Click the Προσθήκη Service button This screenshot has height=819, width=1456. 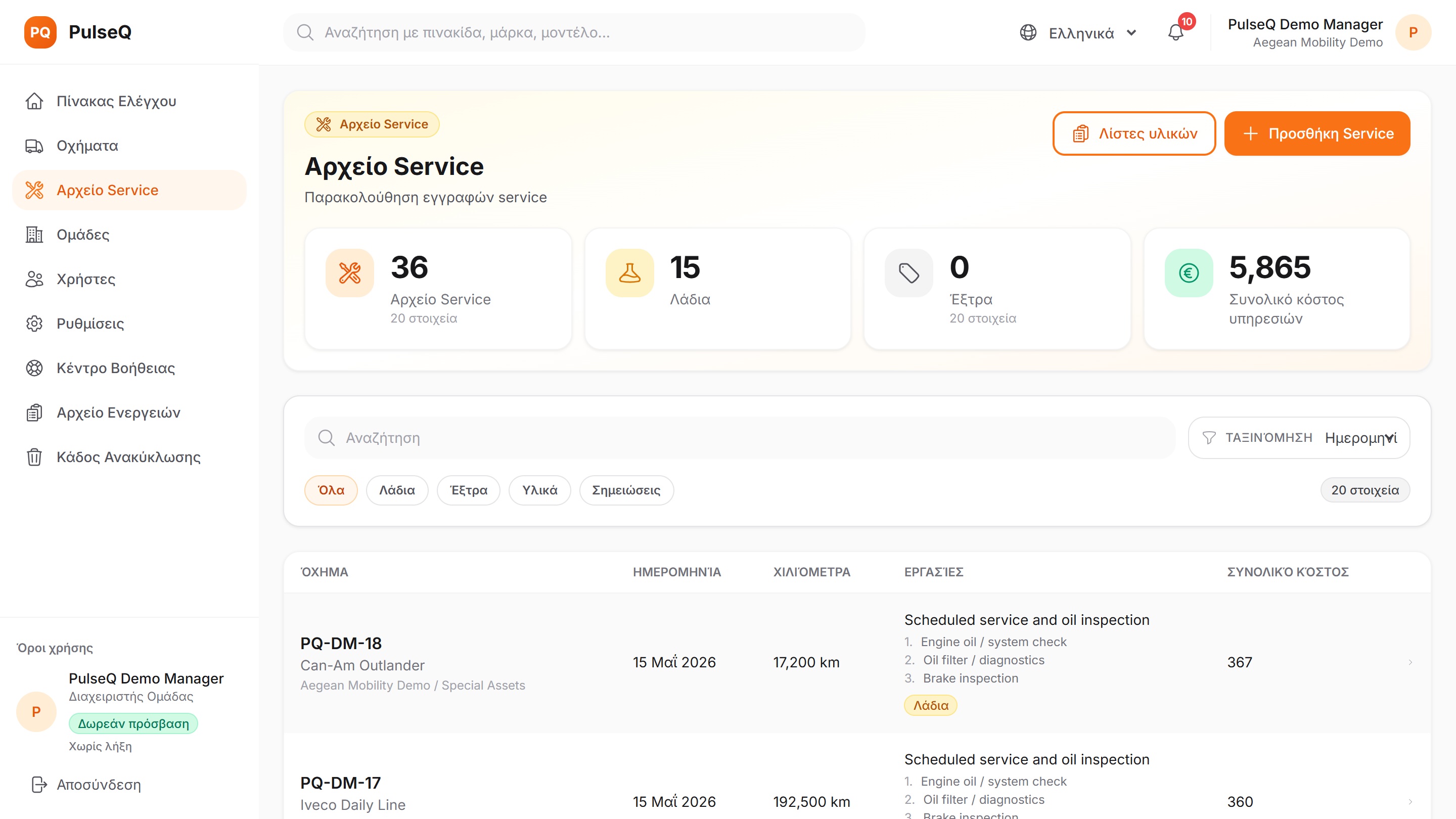point(1317,133)
